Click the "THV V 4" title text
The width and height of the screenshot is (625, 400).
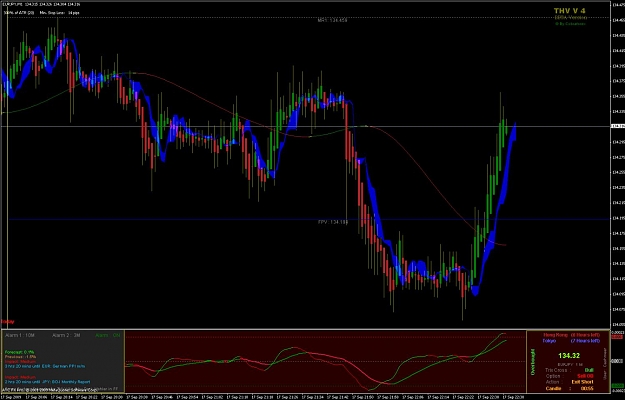(x=569, y=11)
